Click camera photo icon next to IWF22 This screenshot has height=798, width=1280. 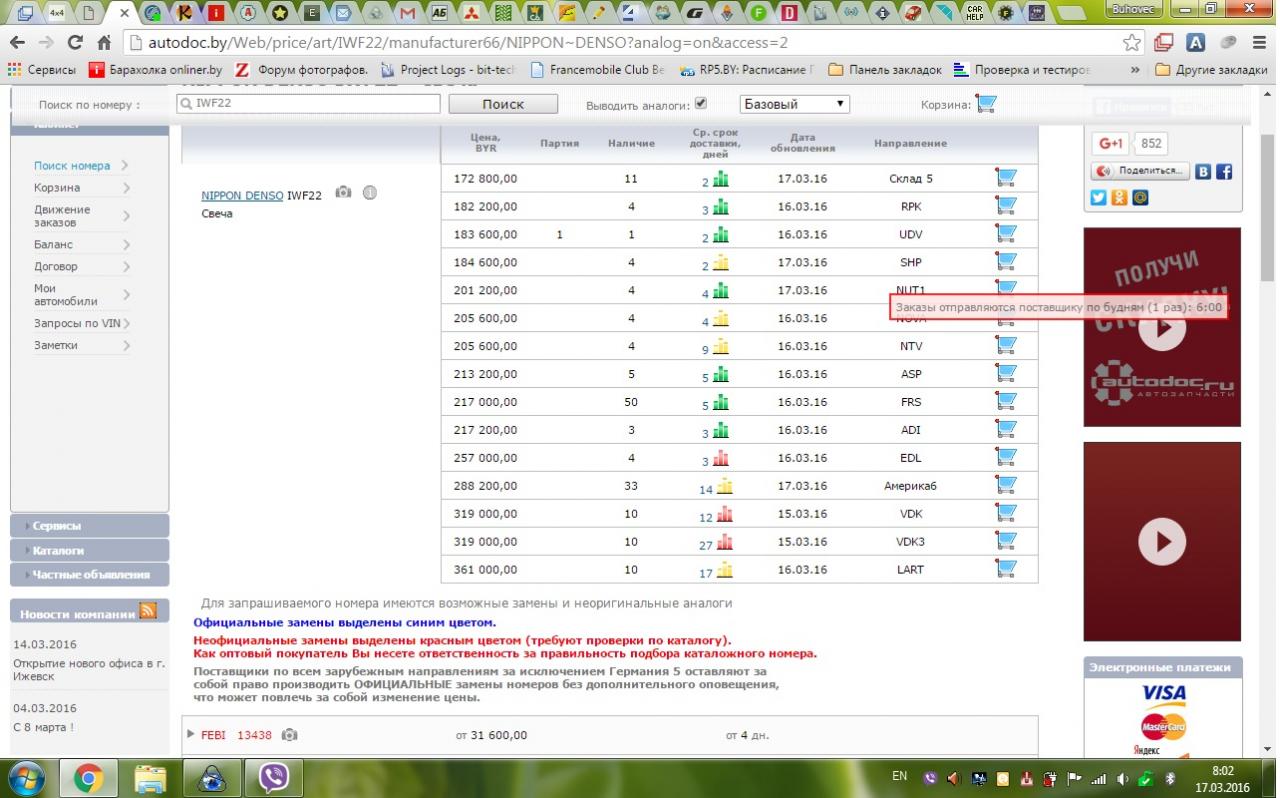pyautogui.click(x=343, y=192)
